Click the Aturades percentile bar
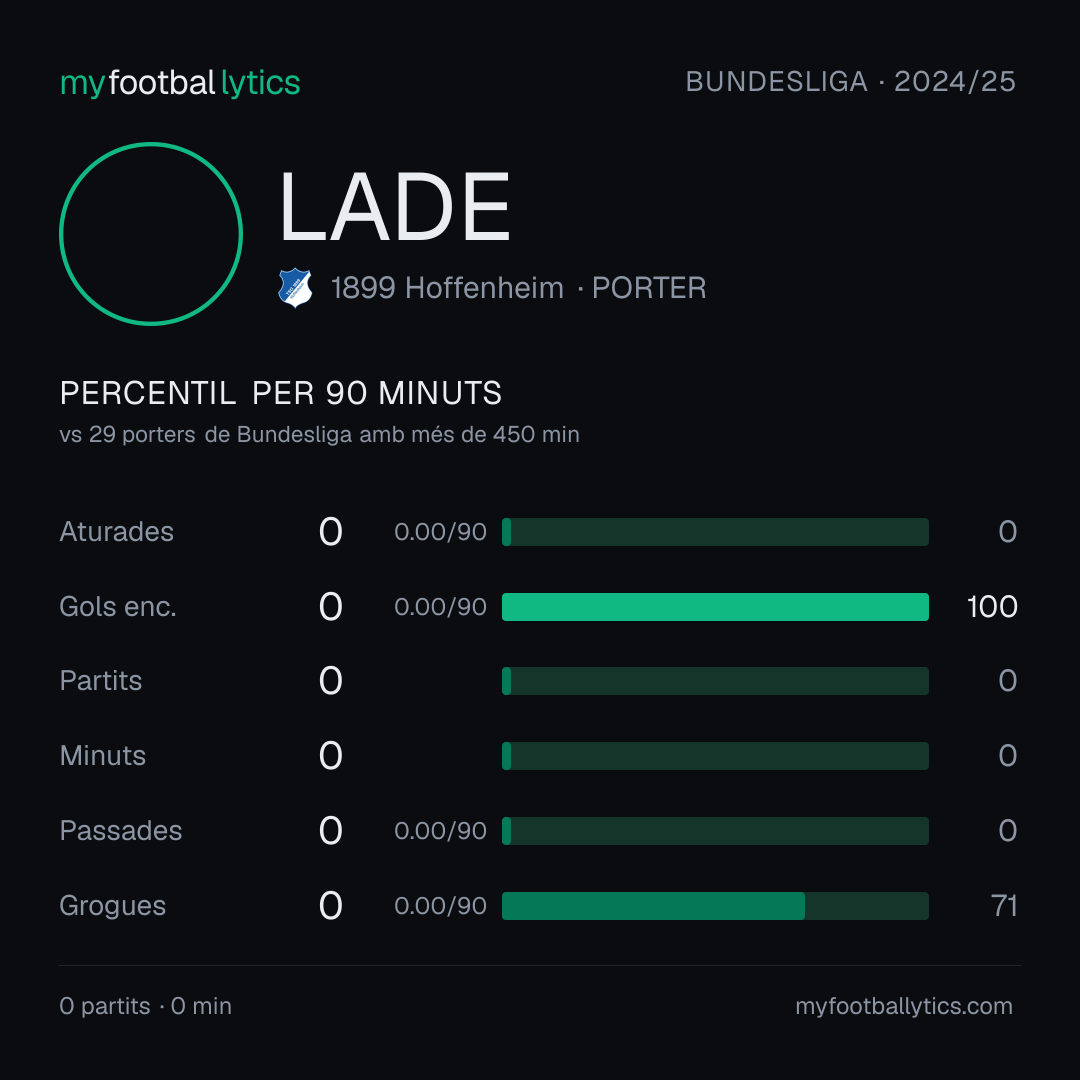Viewport: 1080px width, 1080px height. point(715,532)
